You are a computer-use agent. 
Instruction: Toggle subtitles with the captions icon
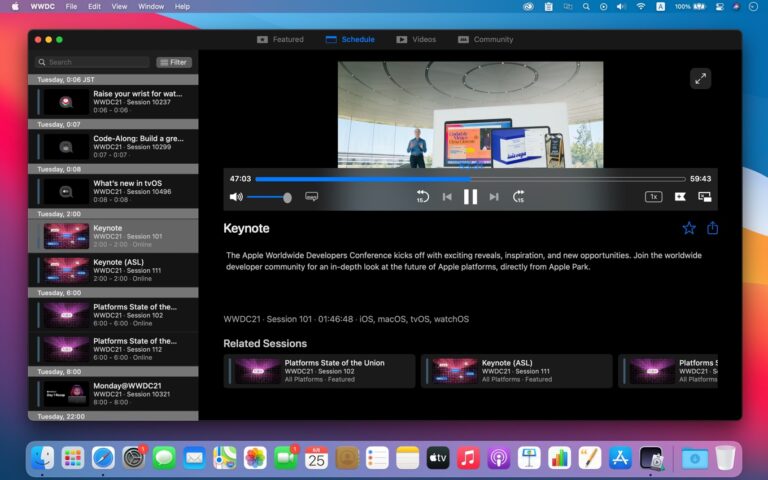[x=312, y=196]
